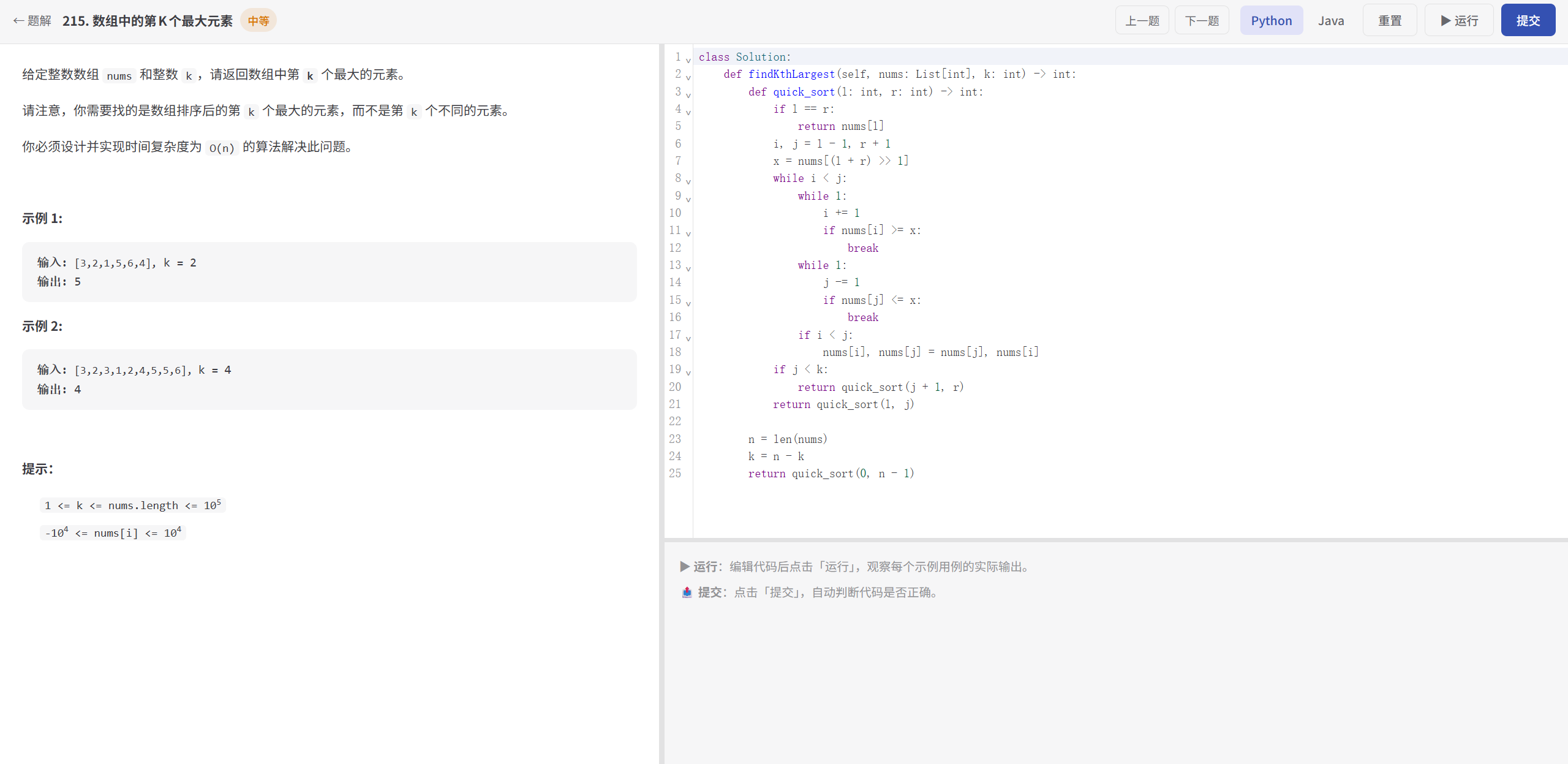Place cursor on 'return nums[l]' code line
This screenshot has height=764, width=1568.
840,126
